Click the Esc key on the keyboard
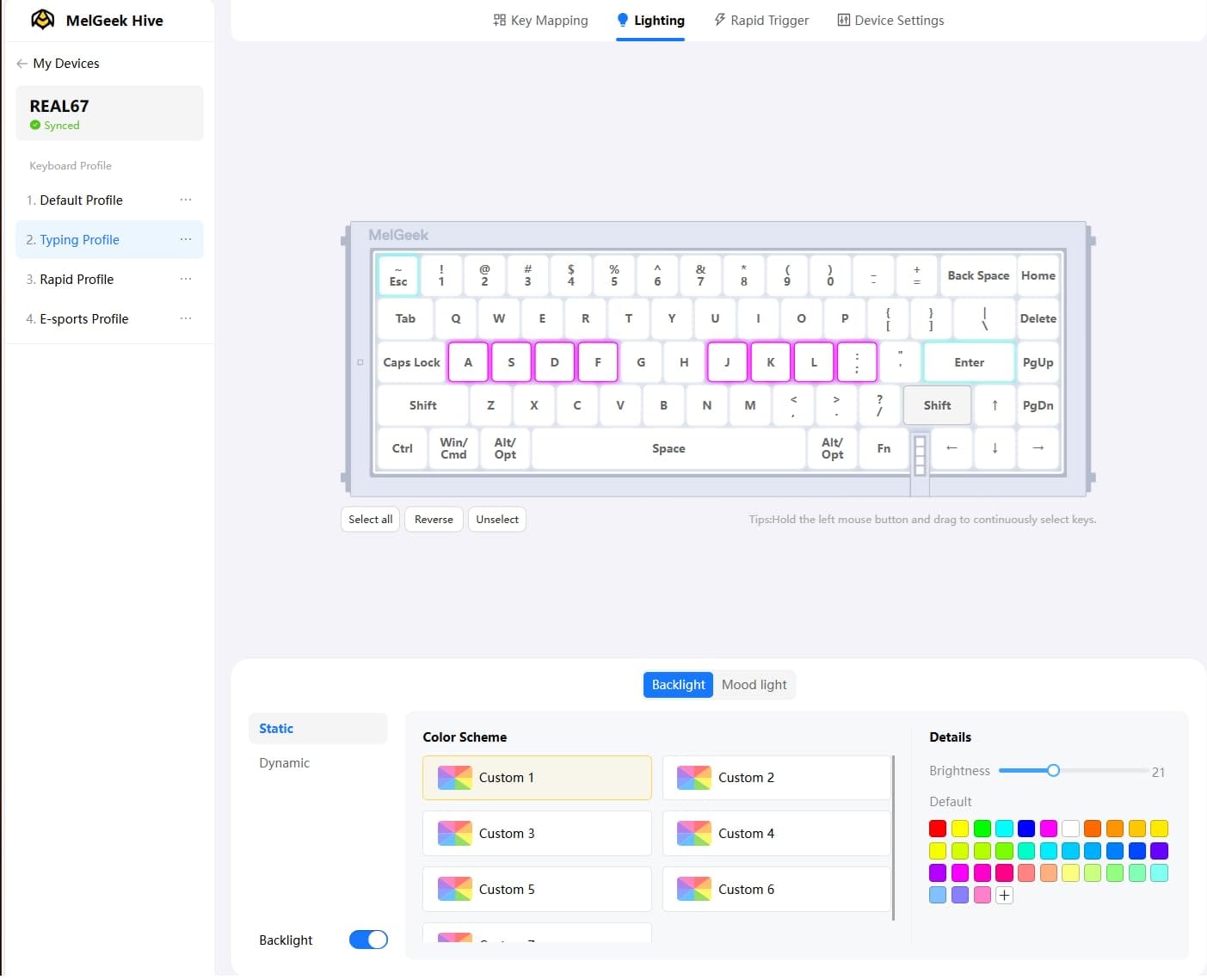1207x980 pixels. pyautogui.click(x=398, y=276)
